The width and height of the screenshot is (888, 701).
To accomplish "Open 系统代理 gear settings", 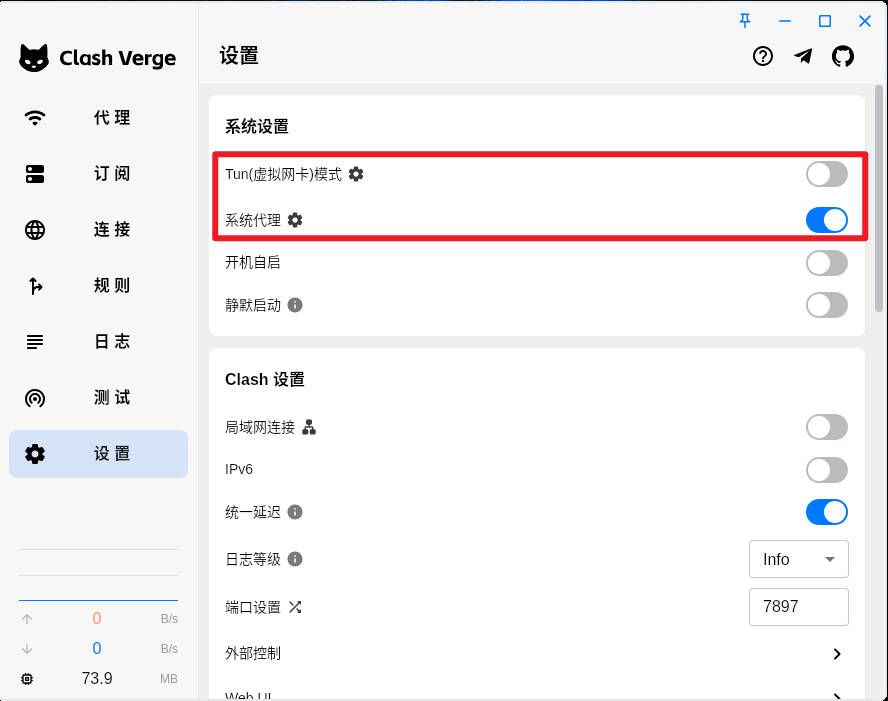I will point(295,220).
